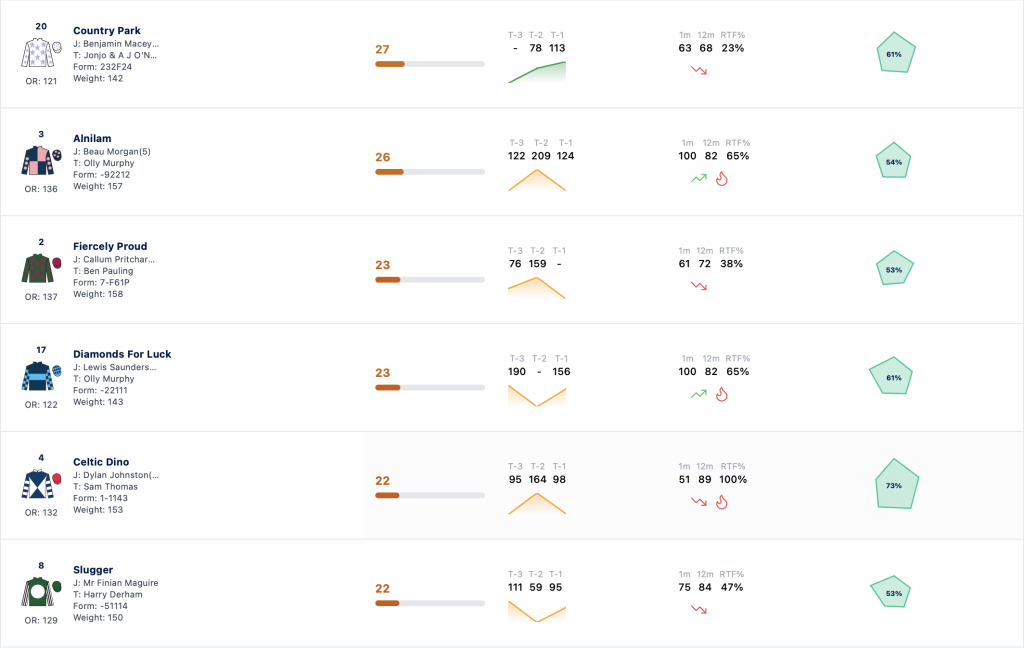This screenshot has height=648, width=1024.
Task: Click Alnilam's rating bar showing 26
Action: (430, 172)
